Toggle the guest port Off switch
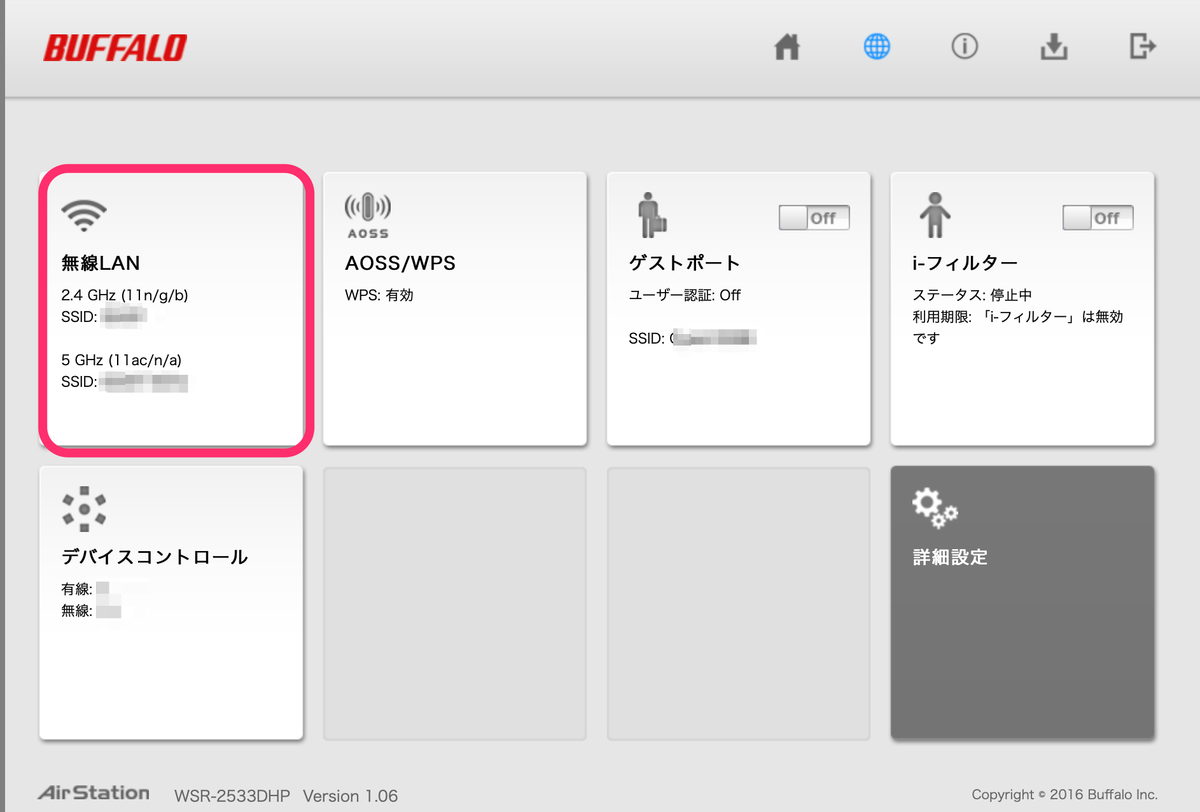Image resolution: width=1200 pixels, height=812 pixels. tap(814, 217)
